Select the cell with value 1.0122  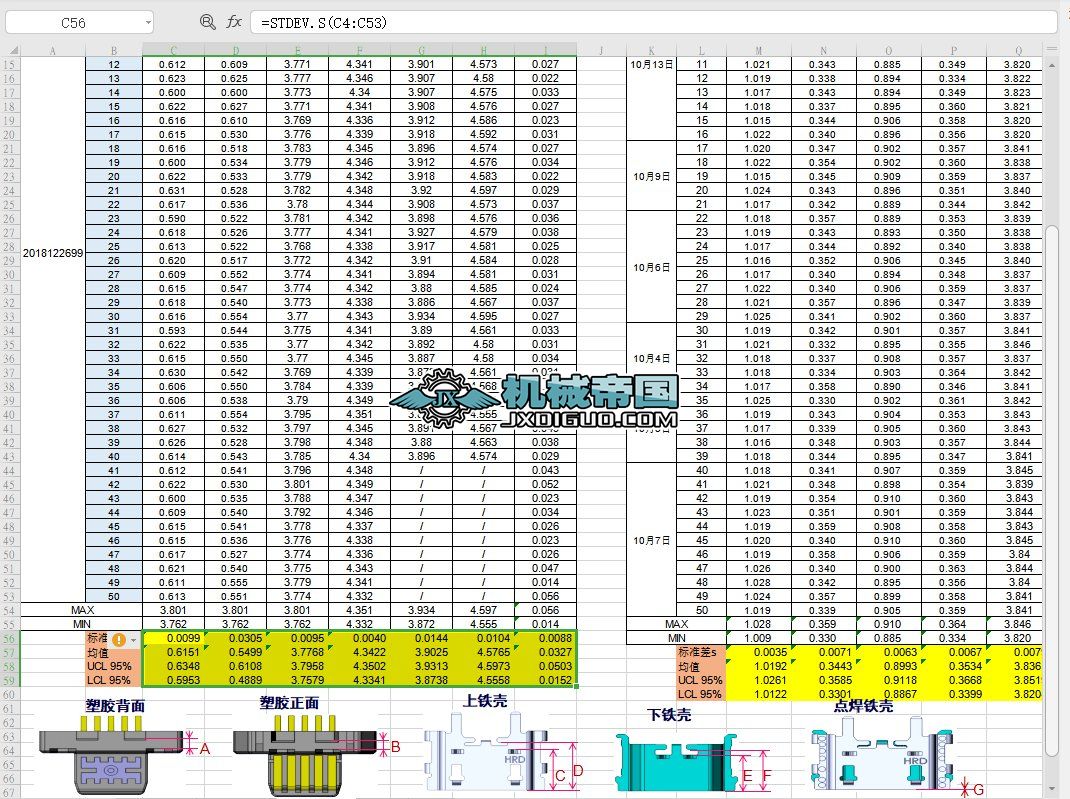coord(758,695)
